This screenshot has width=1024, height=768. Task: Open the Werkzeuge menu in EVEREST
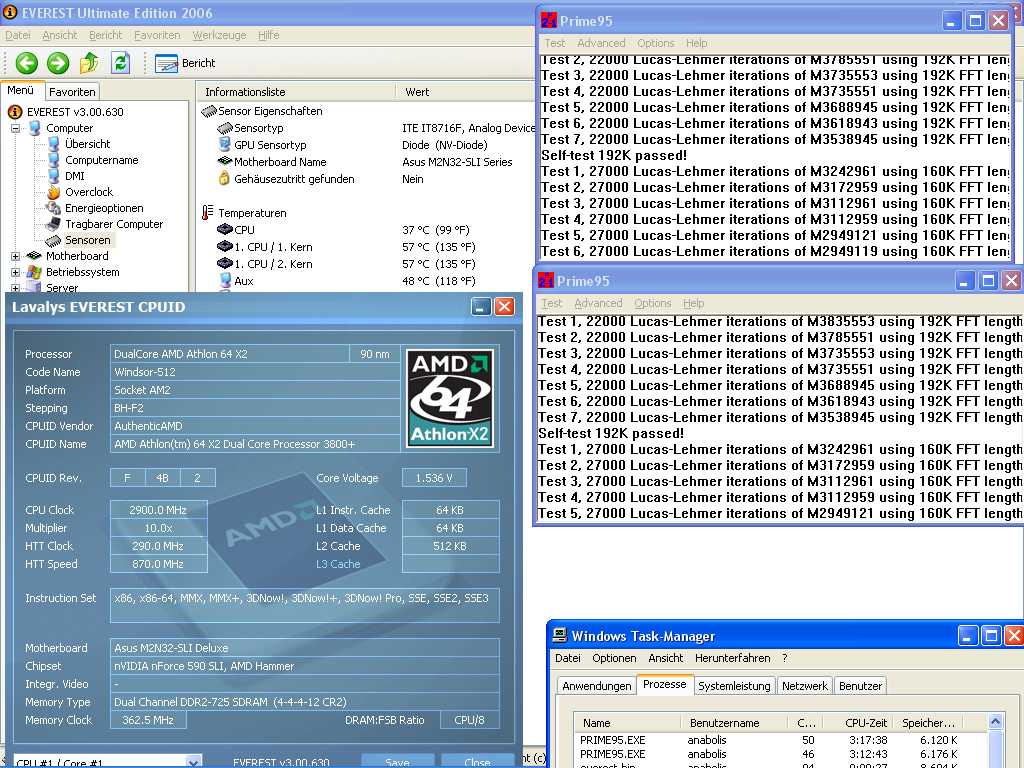tap(219, 35)
